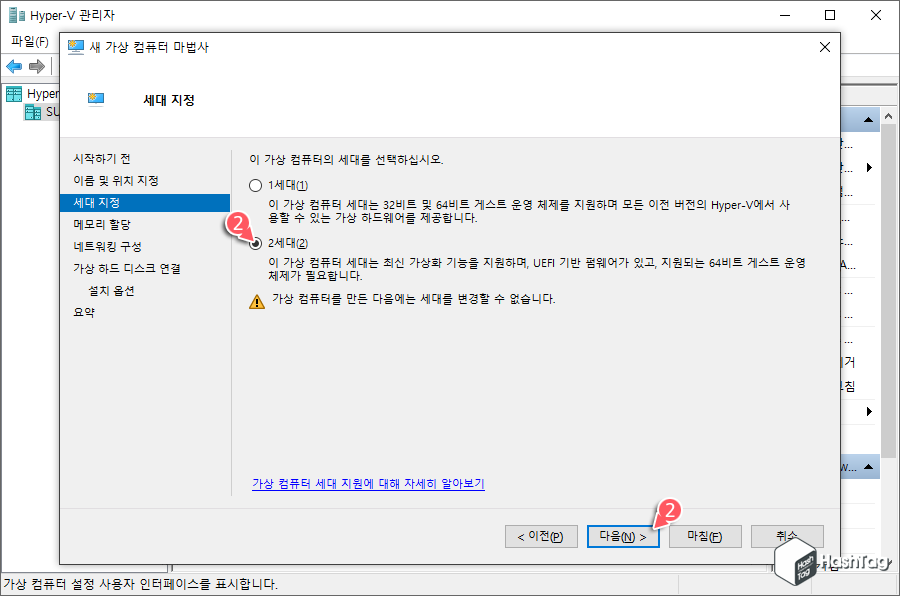Go to the 네트워킹 구성 wizard step
This screenshot has height=596, width=900.
pos(107,246)
